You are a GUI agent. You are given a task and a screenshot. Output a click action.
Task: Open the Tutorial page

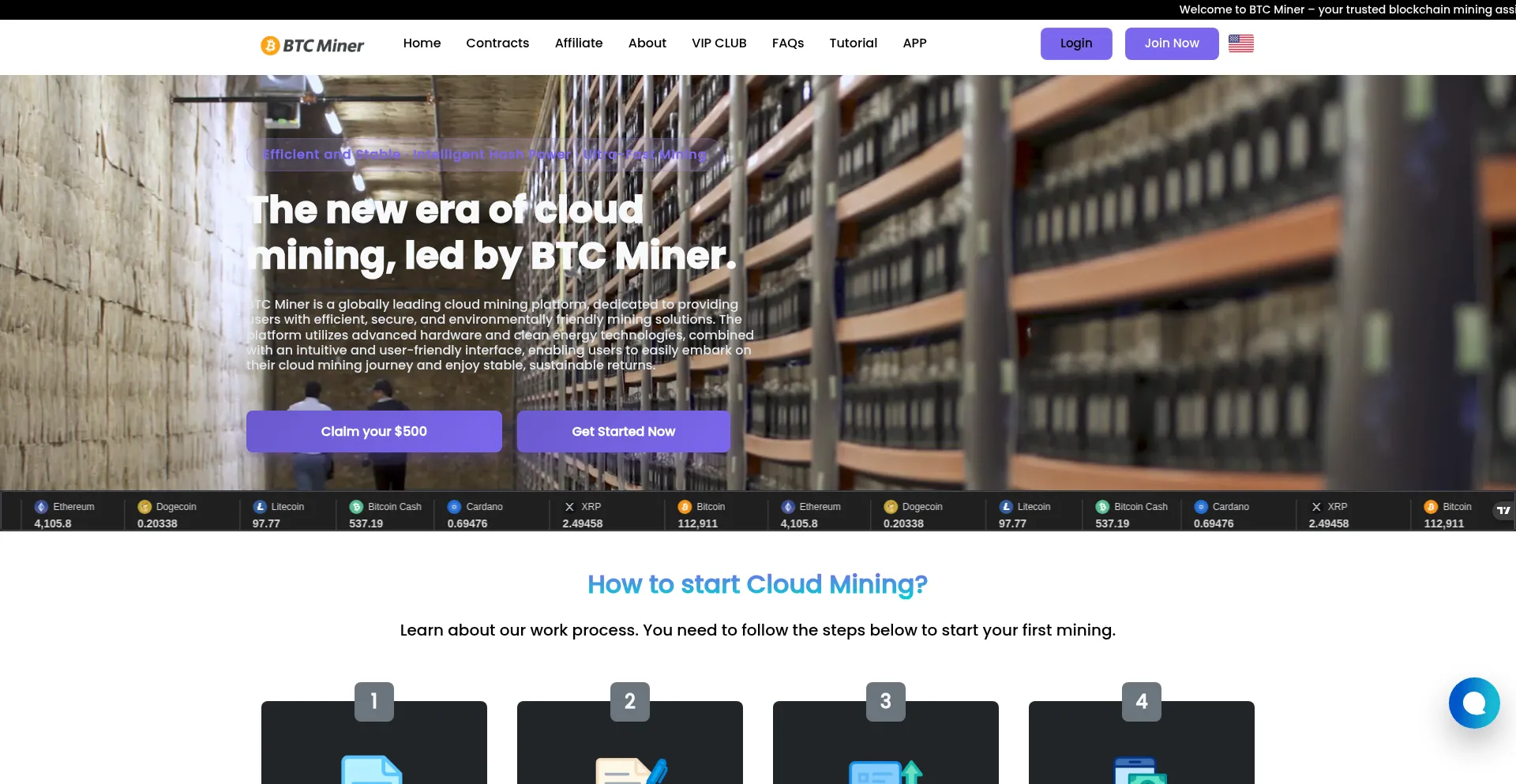(854, 43)
